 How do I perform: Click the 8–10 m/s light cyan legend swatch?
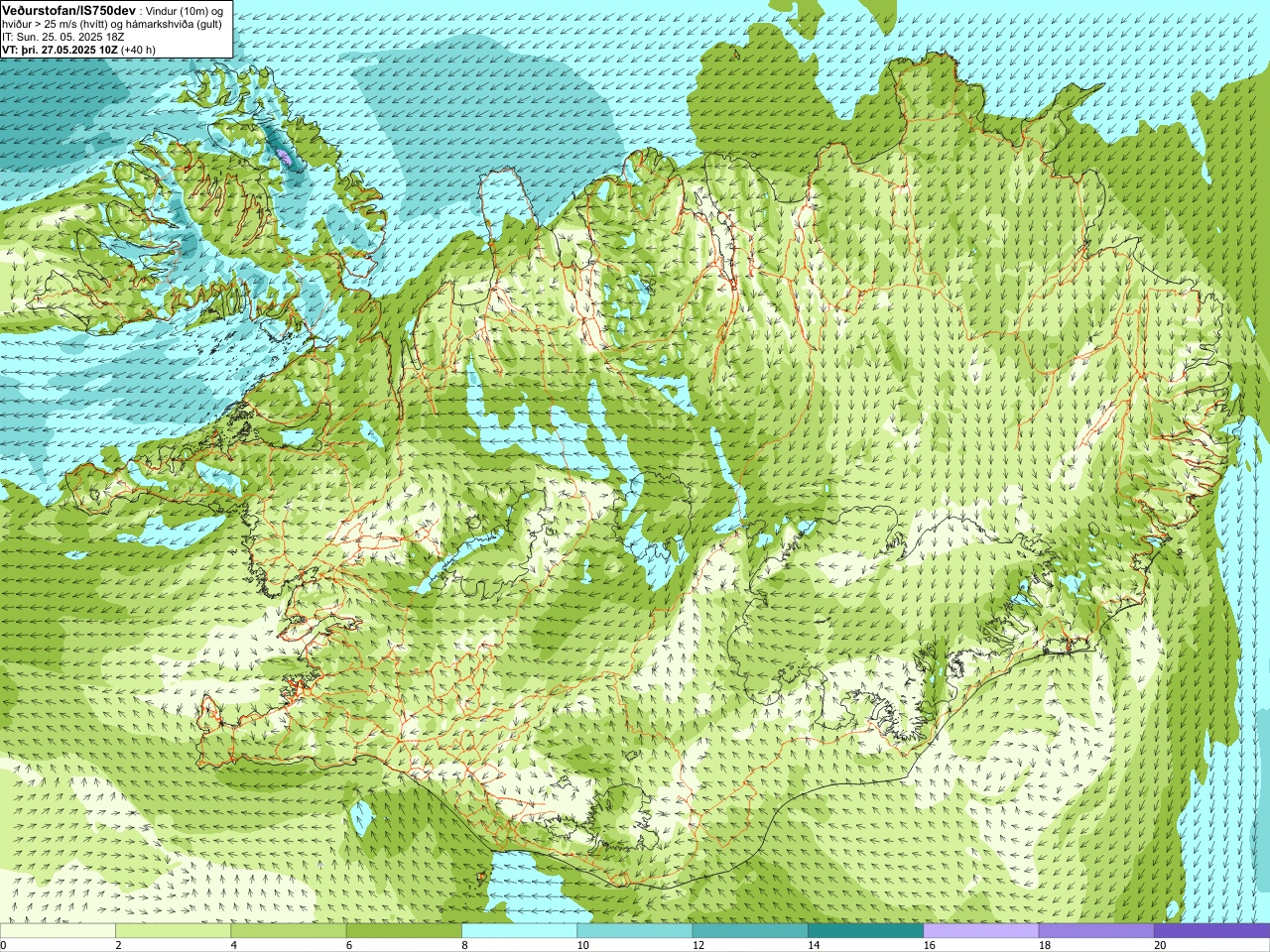coord(519,930)
